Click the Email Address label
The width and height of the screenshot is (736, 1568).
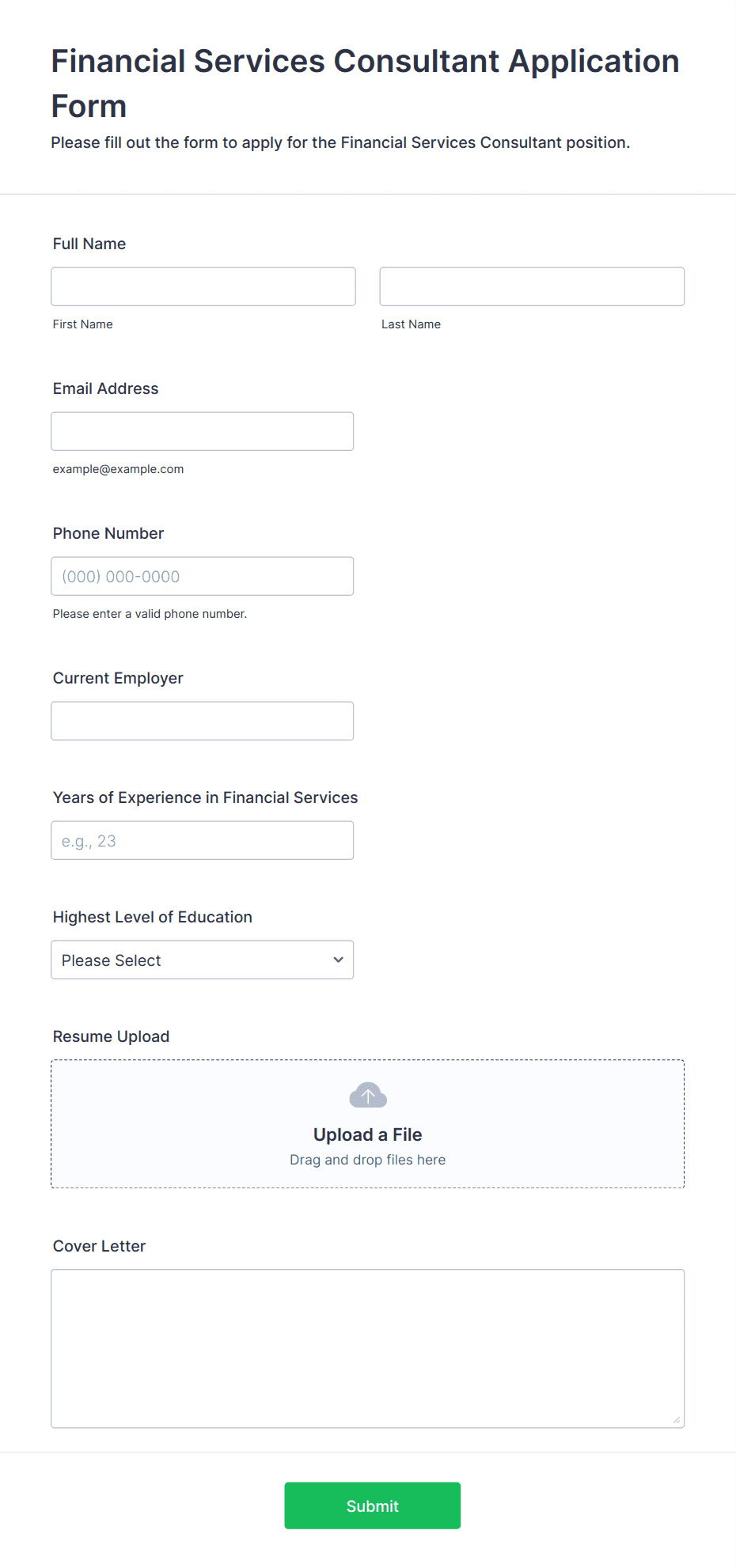pyautogui.click(x=106, y=388)
